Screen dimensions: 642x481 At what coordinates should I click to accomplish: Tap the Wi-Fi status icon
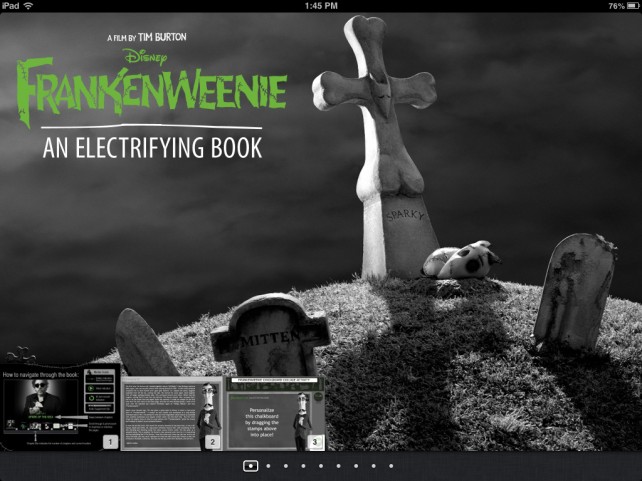tap(28, 6)
